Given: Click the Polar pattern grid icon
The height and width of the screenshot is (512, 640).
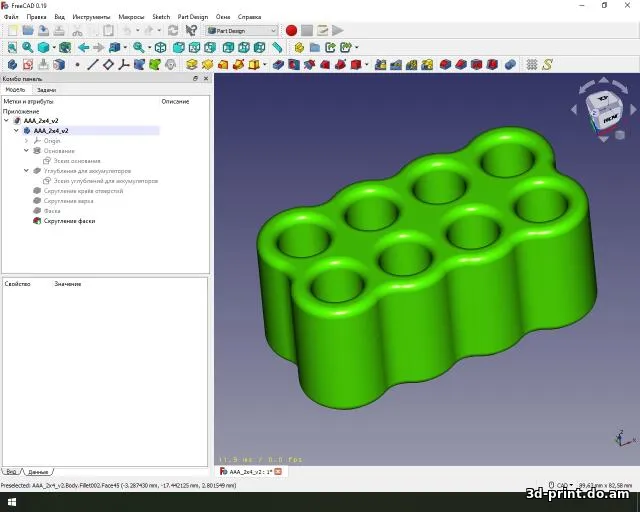Looking at the screenshot, I should click(x=531, y=65).
